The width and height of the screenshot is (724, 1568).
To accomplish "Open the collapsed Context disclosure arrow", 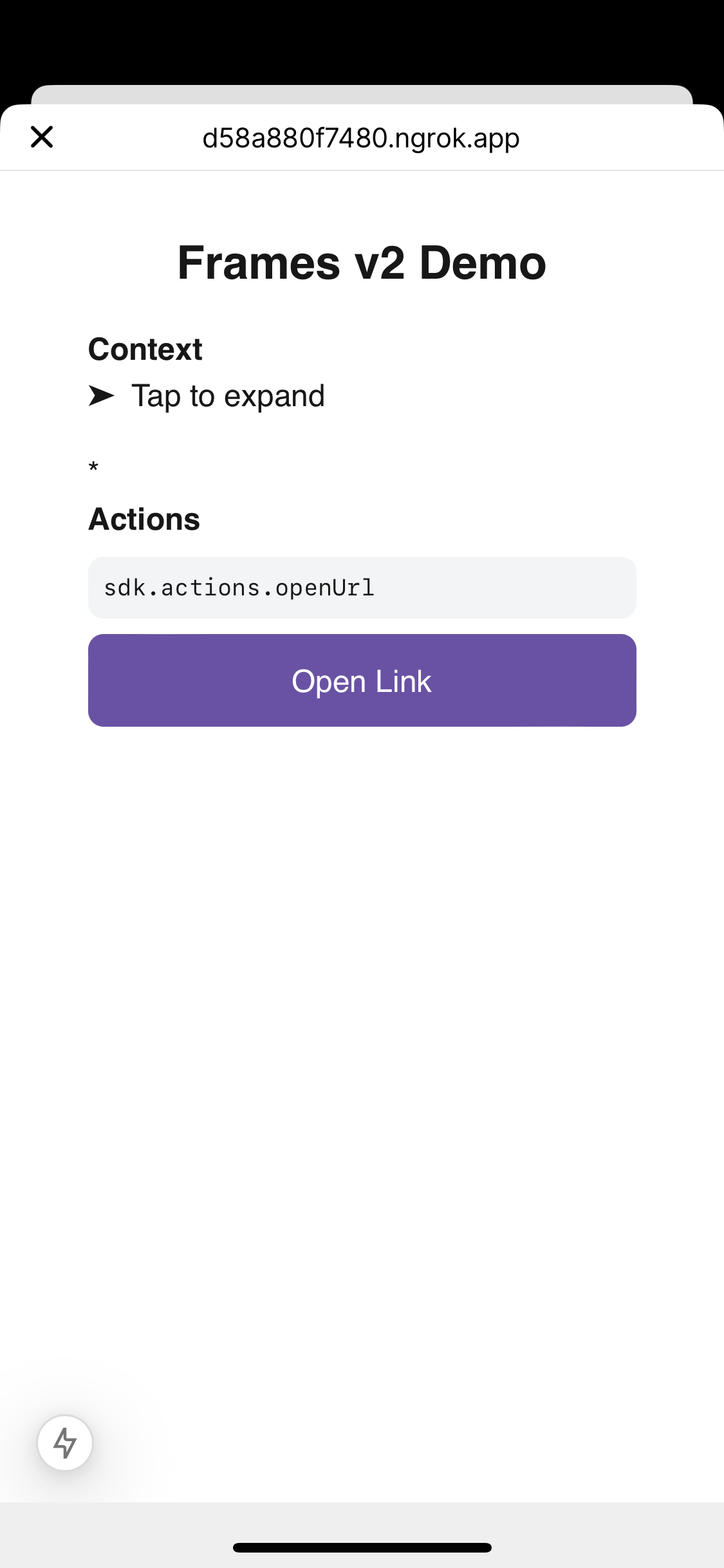I will (100, 395).
